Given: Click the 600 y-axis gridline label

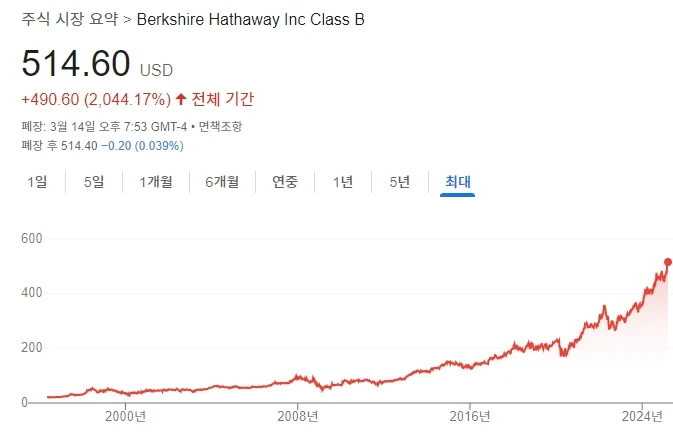Looking at the screenshot, I should point(31,239).
